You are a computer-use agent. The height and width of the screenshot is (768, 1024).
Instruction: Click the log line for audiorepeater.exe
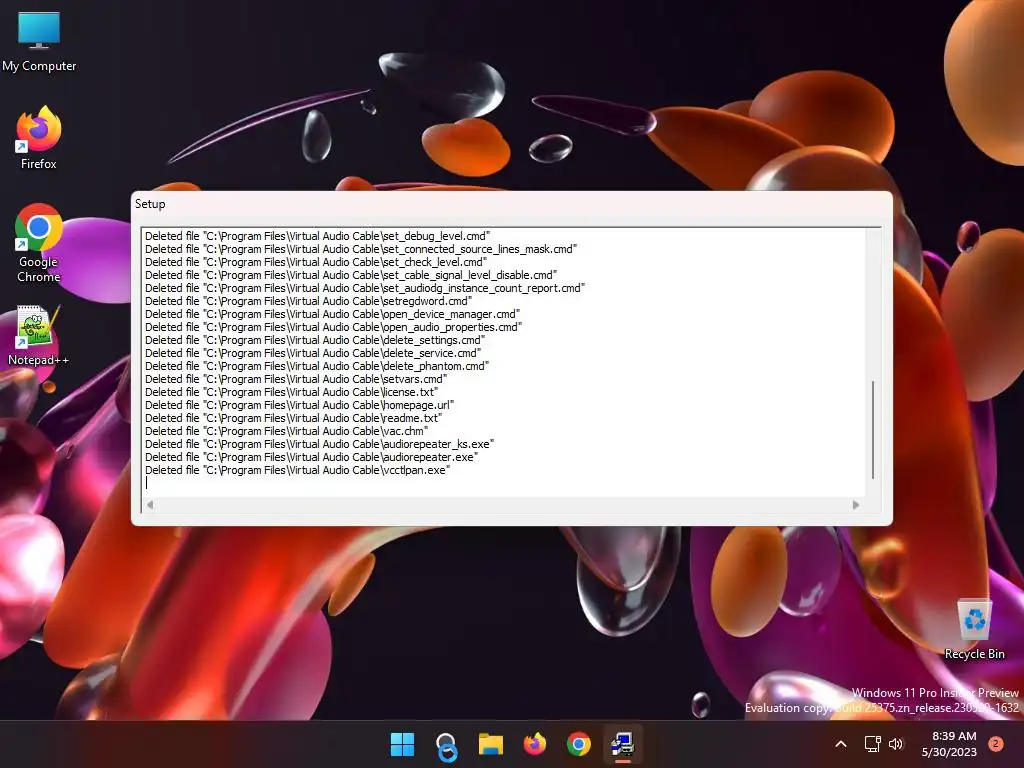312,457
